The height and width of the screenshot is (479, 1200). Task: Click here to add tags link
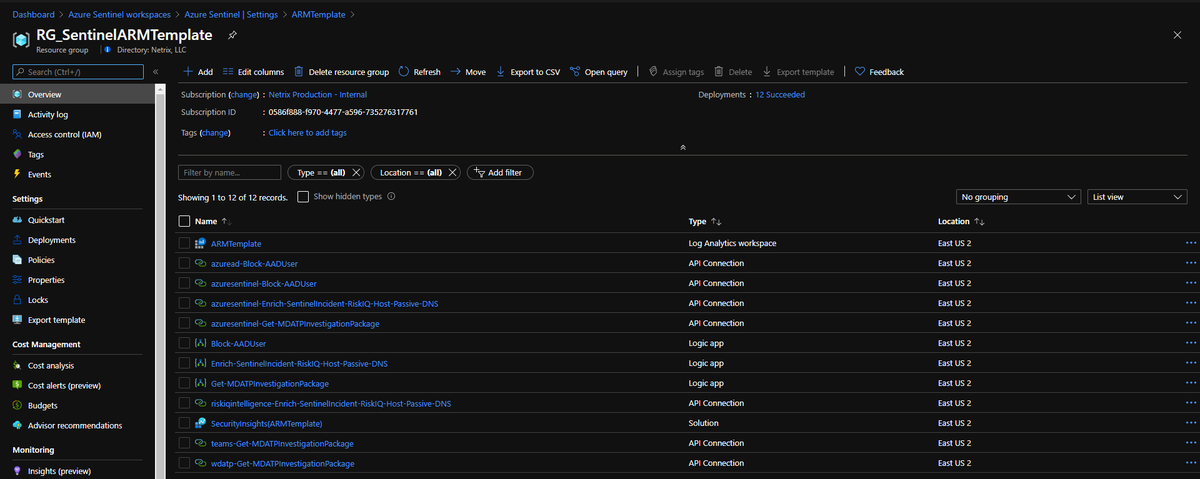[x=307, y=132]
